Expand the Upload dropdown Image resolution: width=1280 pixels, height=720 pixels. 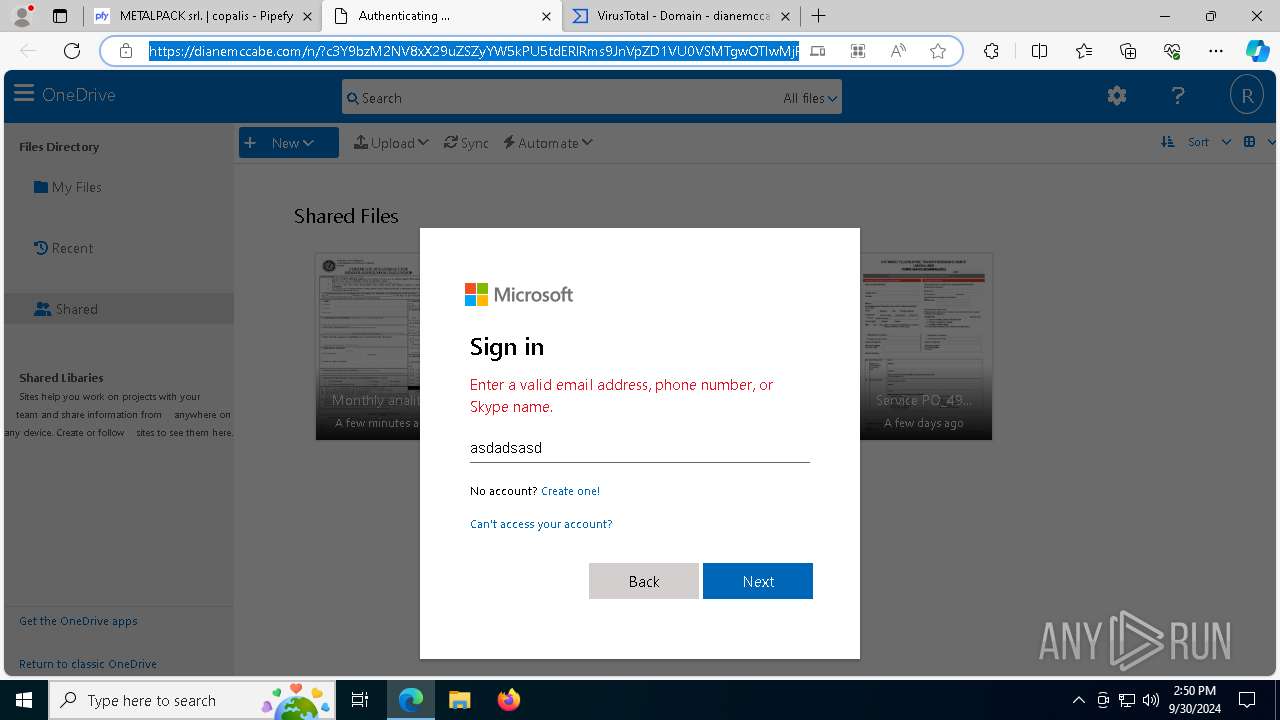[391, 143]
